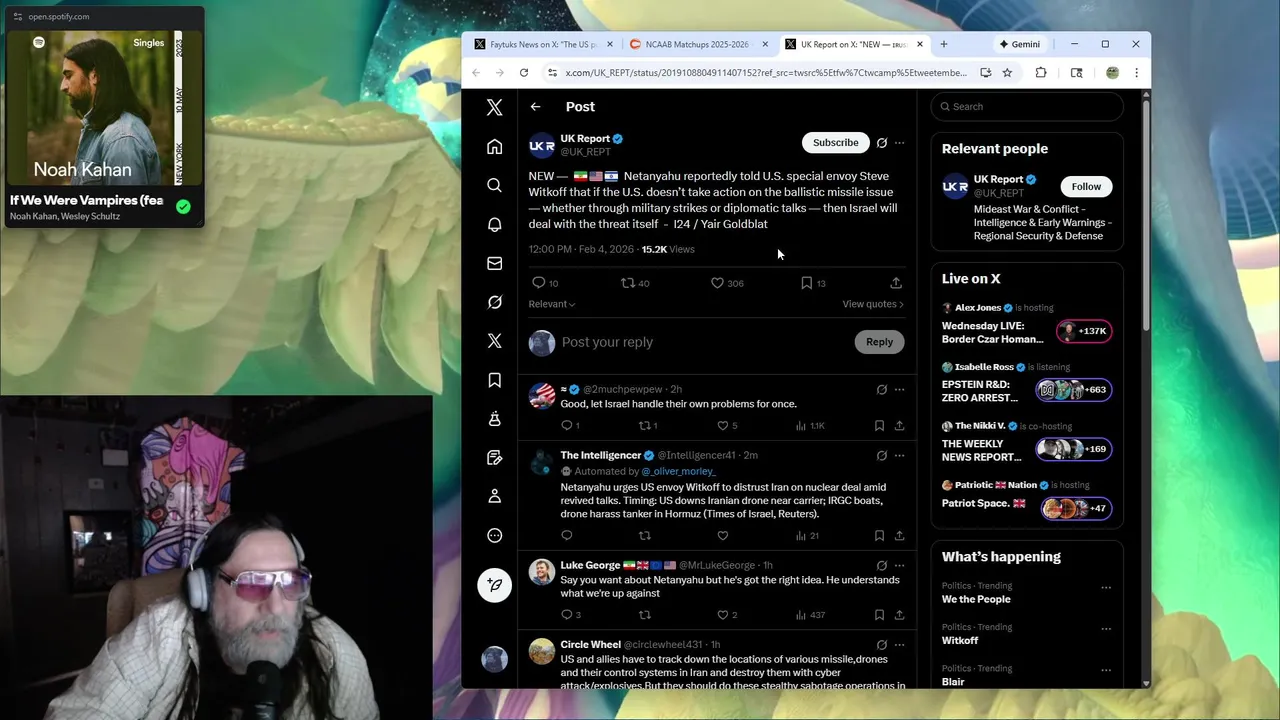Screen dimensions: 1280x720
Task: Bookmark The Intelligencer reply
Action: [x=879, y=535]
